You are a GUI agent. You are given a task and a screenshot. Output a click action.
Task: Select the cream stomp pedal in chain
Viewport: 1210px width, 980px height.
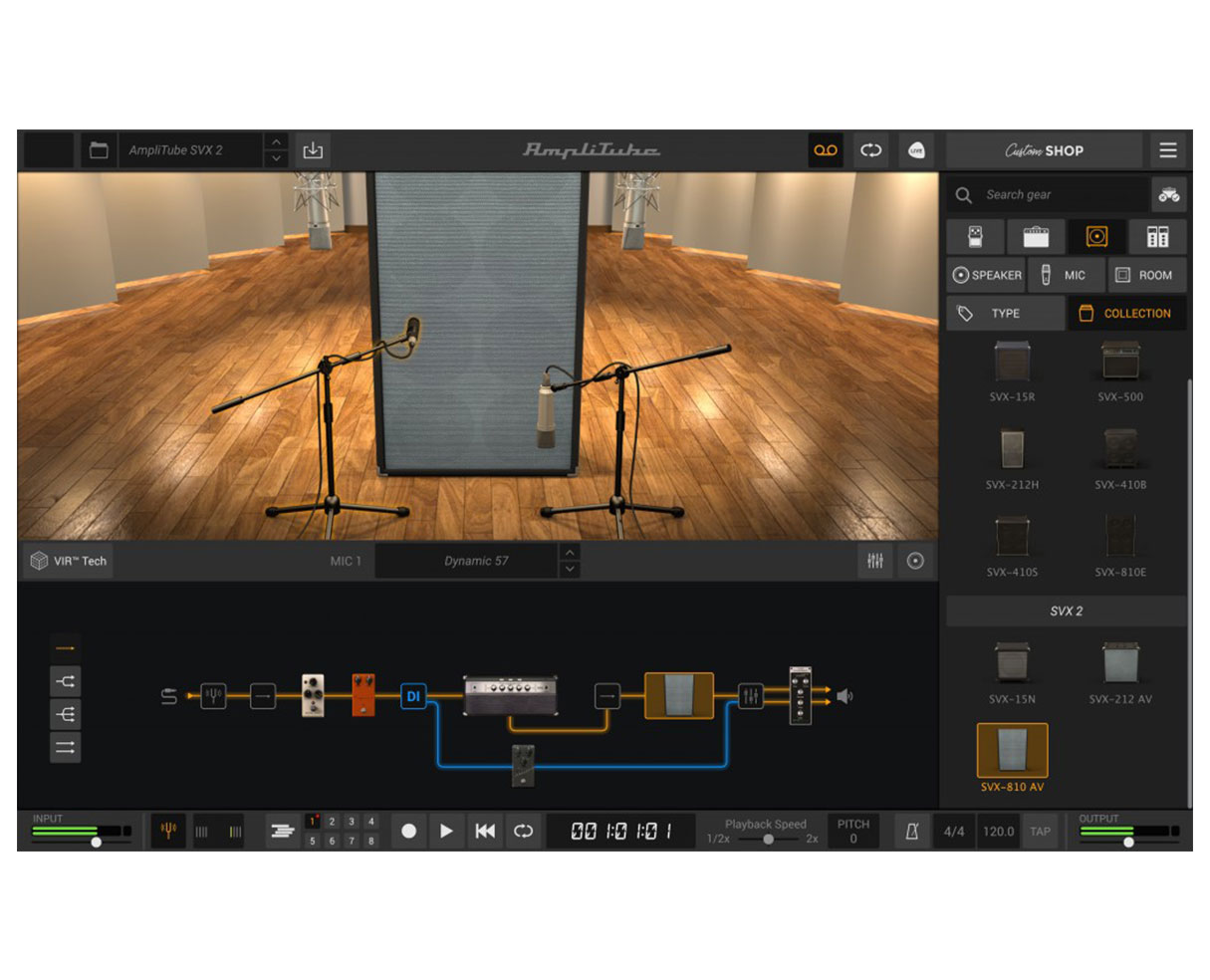coord(313,695)
